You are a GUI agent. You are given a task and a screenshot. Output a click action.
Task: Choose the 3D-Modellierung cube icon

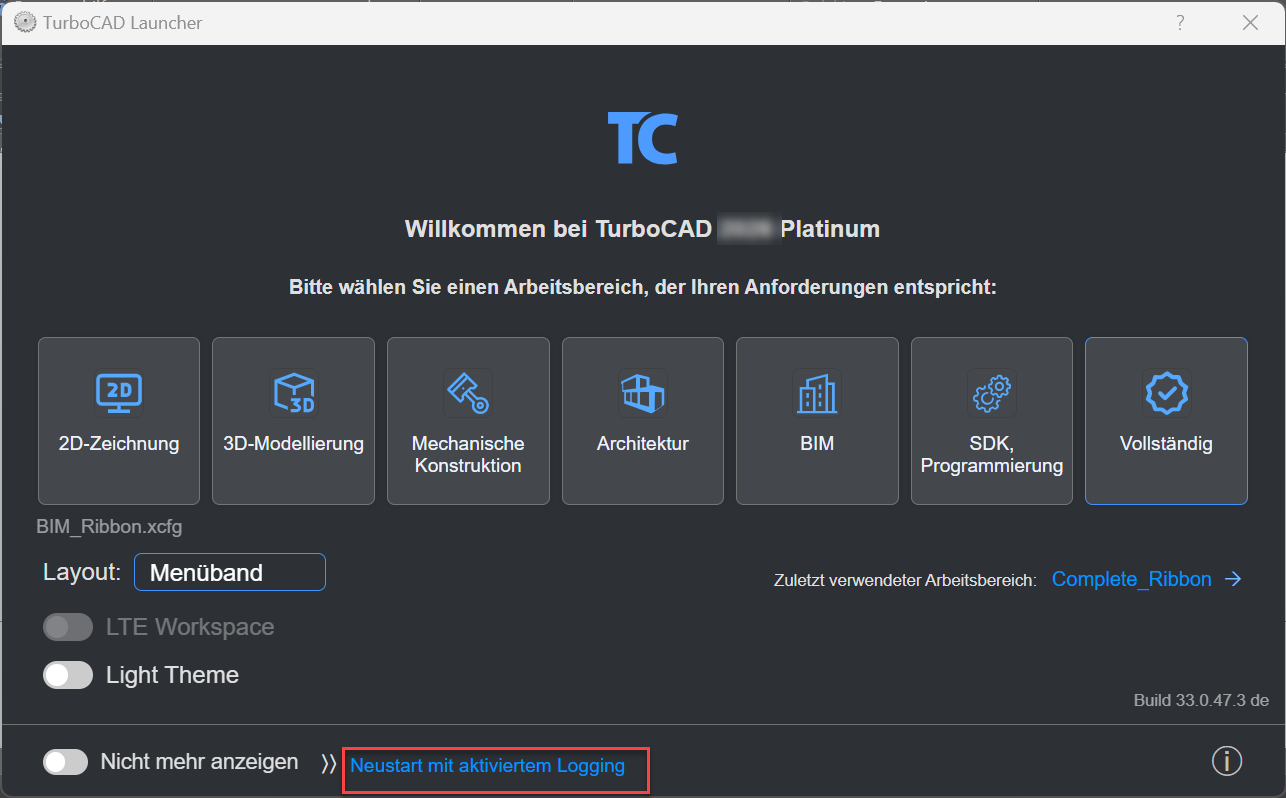(x=293, y=393)
